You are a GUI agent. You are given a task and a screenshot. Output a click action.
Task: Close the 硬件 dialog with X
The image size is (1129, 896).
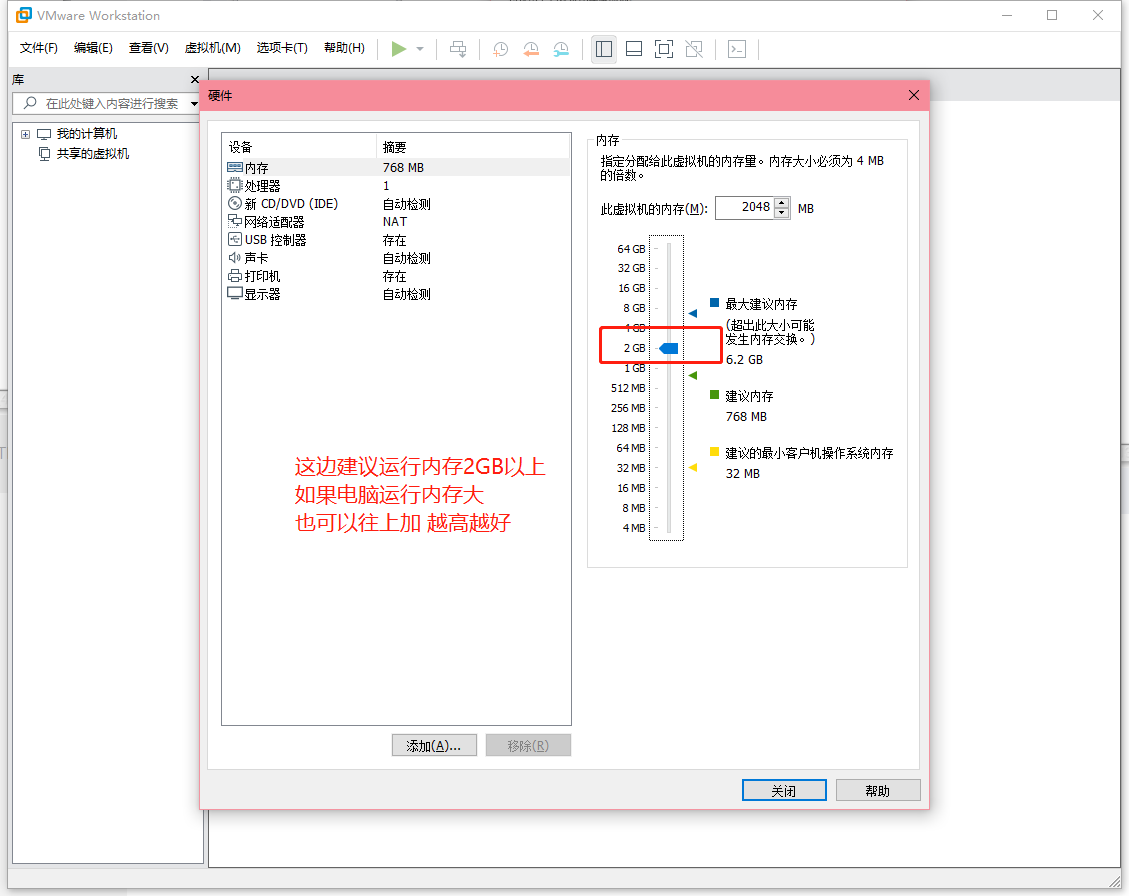click(914, 95)
